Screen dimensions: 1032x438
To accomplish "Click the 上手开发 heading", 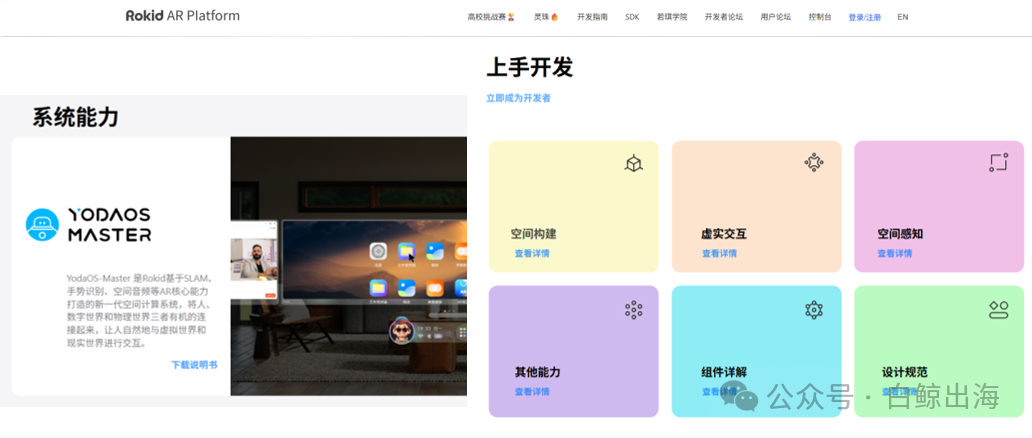I will tap(530, 67).
